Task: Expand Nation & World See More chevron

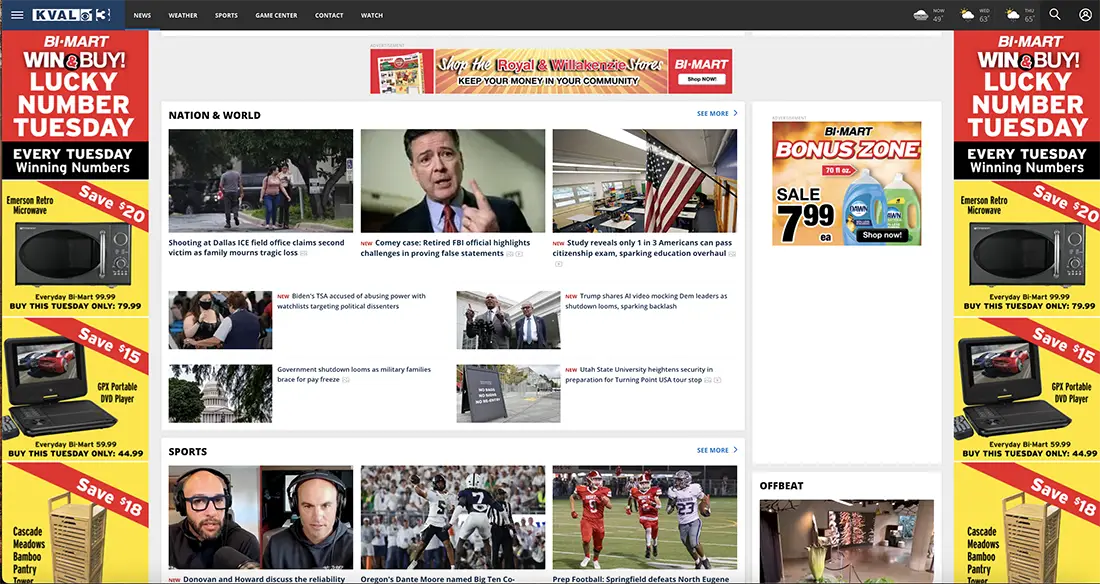Action: tap(735, 113)
